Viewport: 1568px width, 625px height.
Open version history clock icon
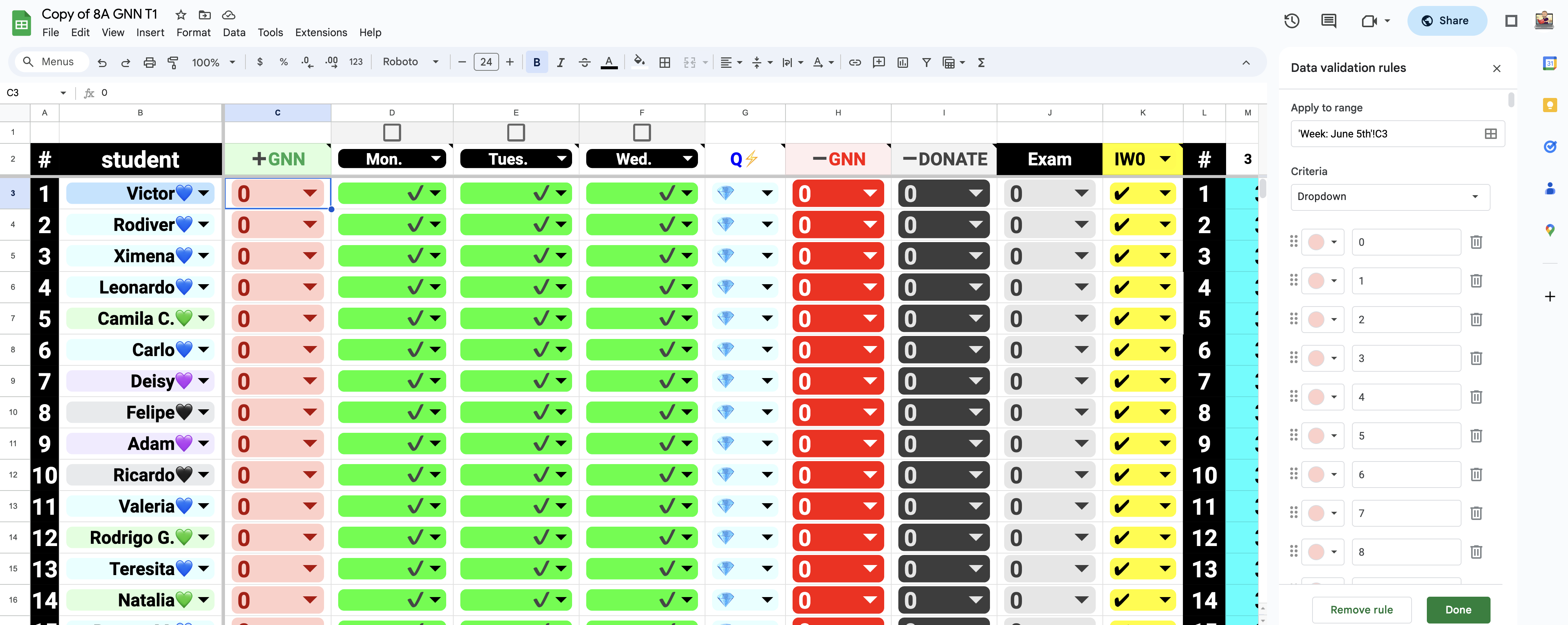point(1291,21)
